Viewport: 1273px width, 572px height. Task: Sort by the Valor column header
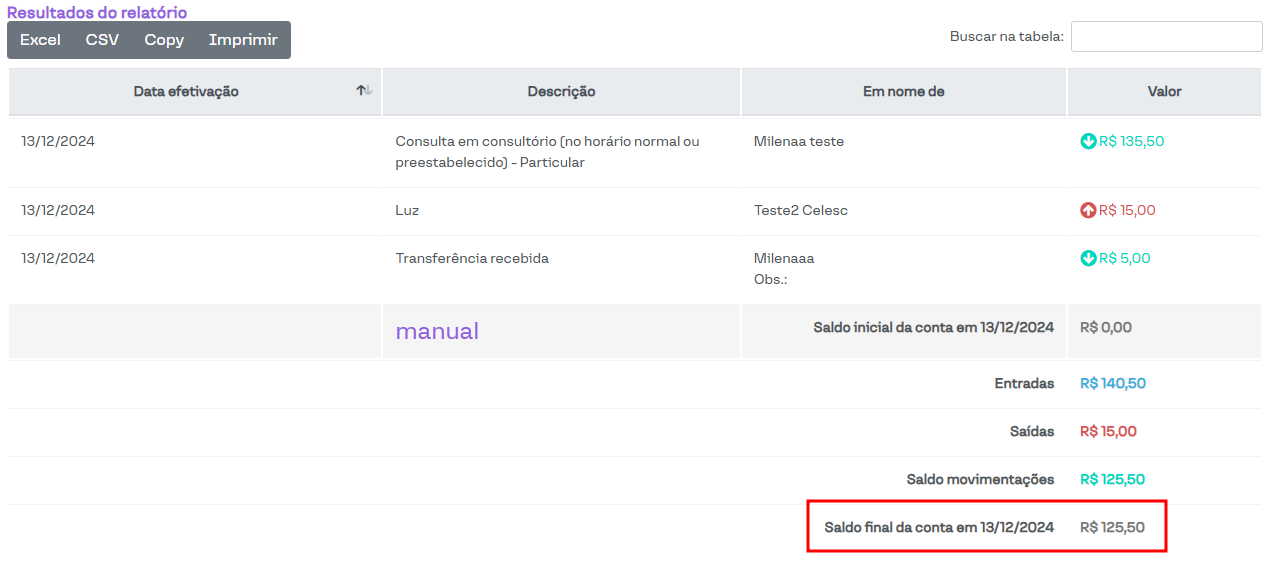pyautogui.click(x=1164, y=92)
